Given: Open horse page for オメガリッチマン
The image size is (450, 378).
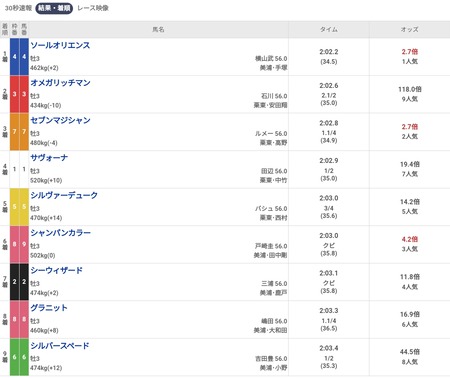Looking at the screenshot, I should click(60, 83).
